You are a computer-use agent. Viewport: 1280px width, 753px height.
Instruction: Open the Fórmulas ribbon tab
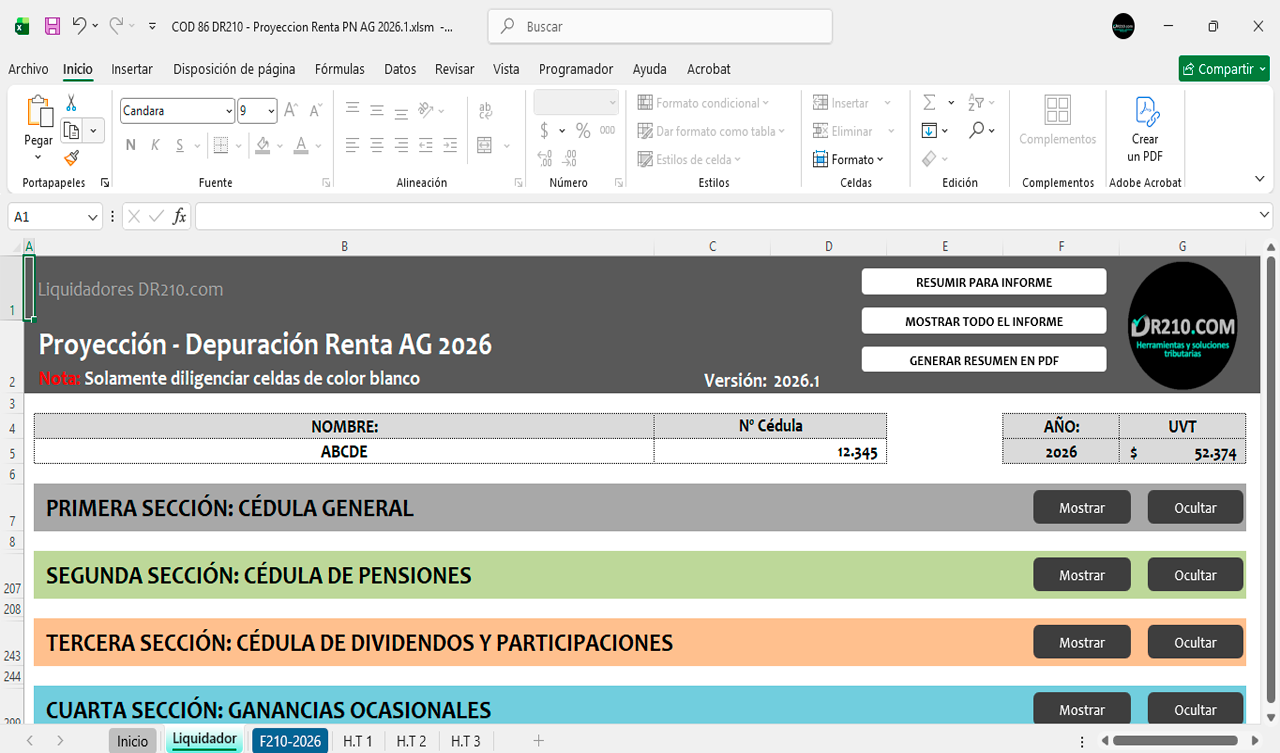pyautogui.click(x=339, y=69)
